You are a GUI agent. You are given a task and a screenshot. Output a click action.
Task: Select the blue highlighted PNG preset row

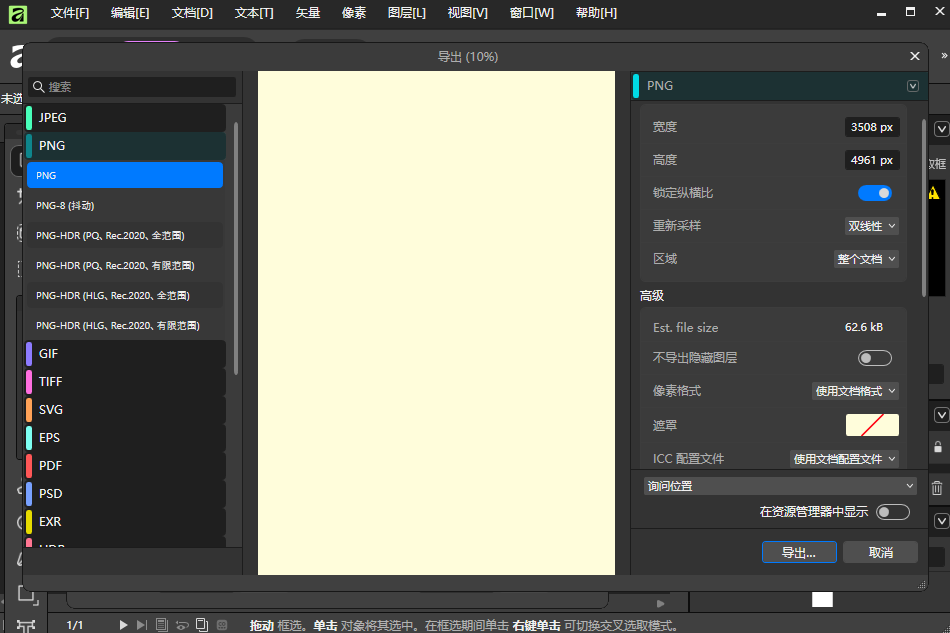[x=125, y=175]
